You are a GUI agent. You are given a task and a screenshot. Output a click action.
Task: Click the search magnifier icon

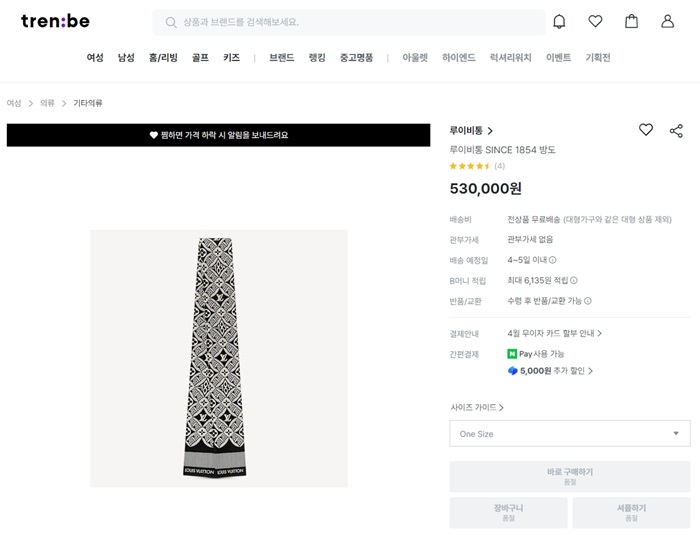pos(171,22)
